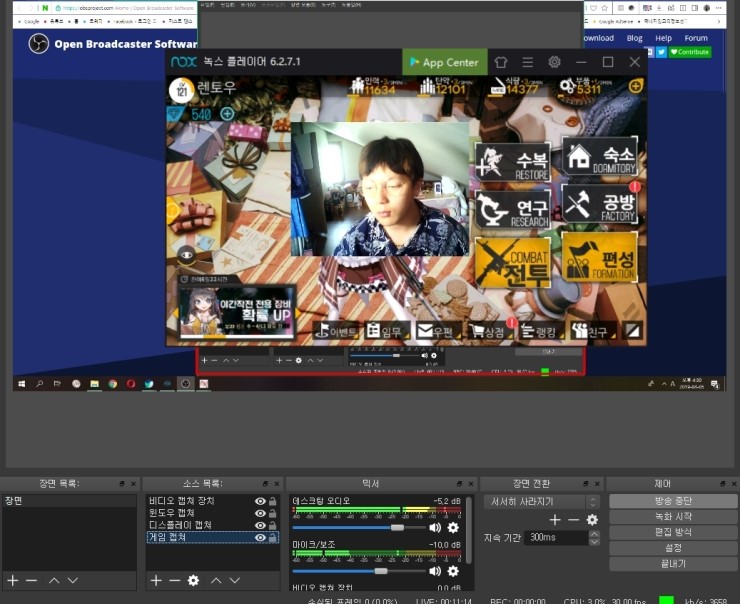Viewport: 740px width, 604px height.
Task: Open OBS 설정 settings button
Action: coord(673,548)
